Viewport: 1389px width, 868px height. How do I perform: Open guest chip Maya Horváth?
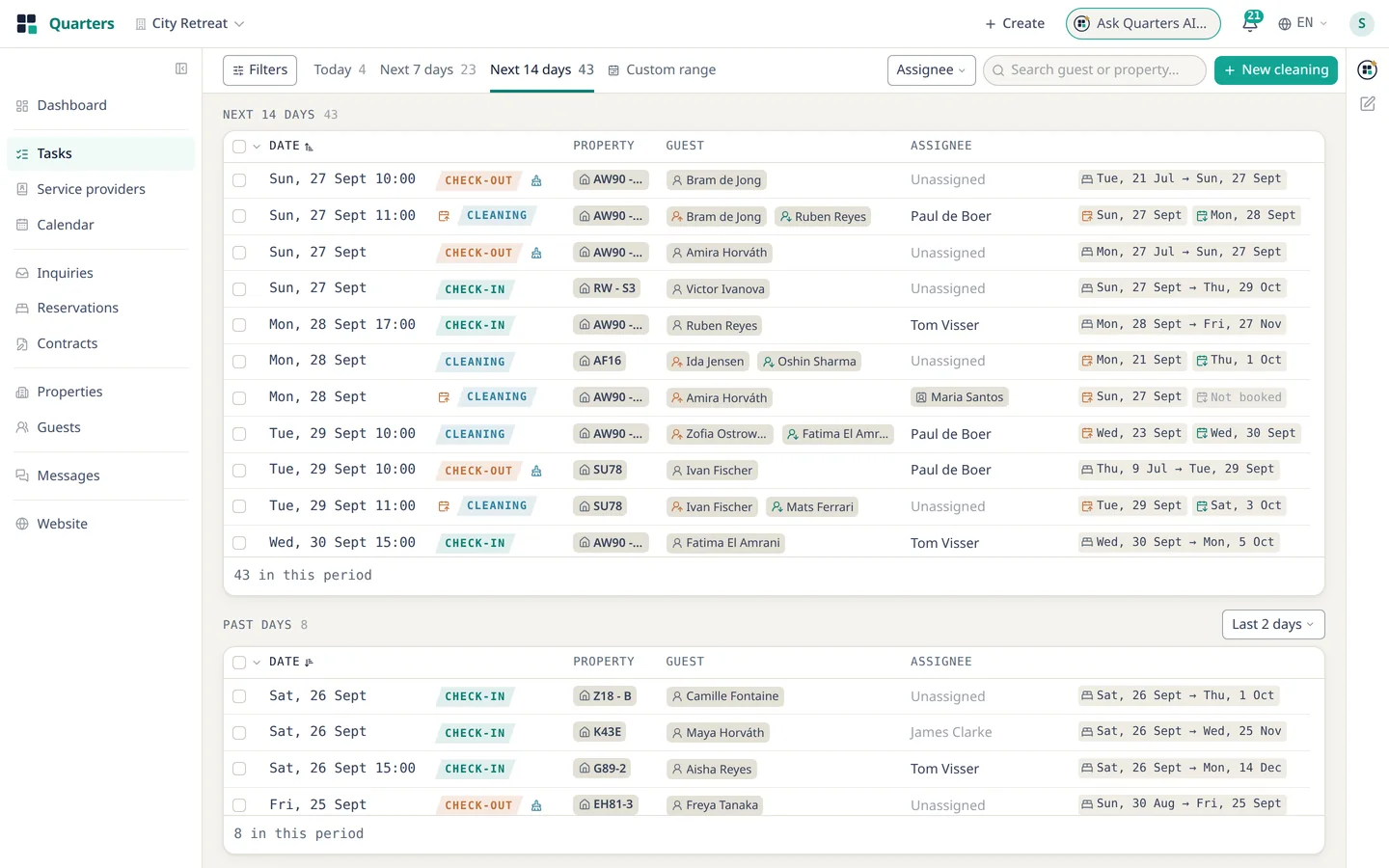(x=718, y=733)
